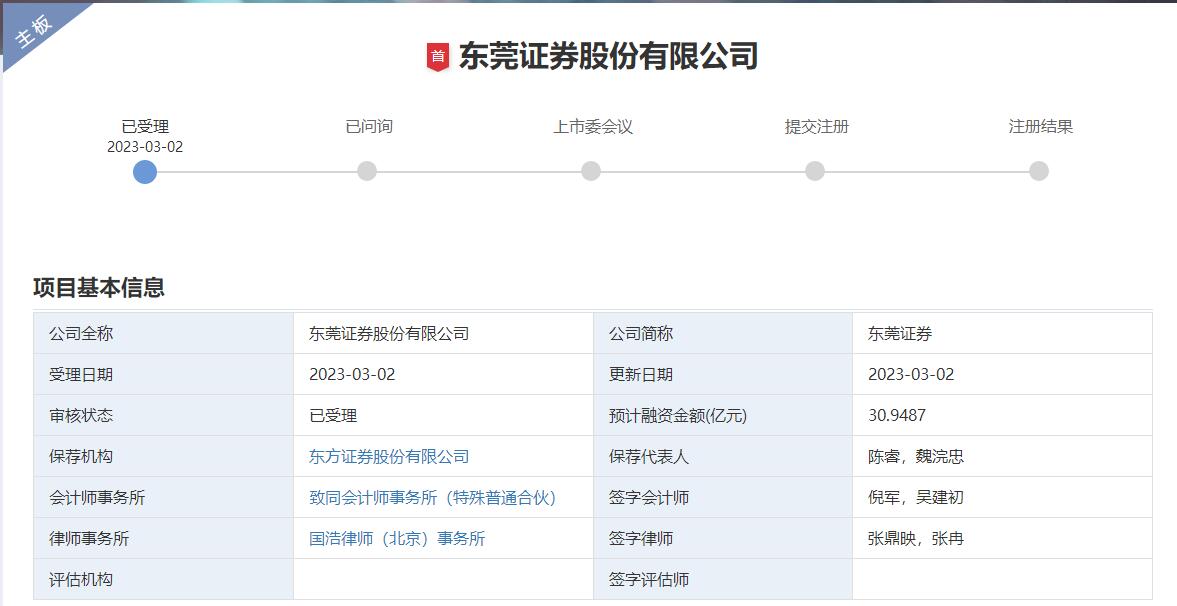The height and width of the screenshot is (606, 1177).
Task: Click the 上市委会议 progress step dot
Action: click(x=591, y=172)
